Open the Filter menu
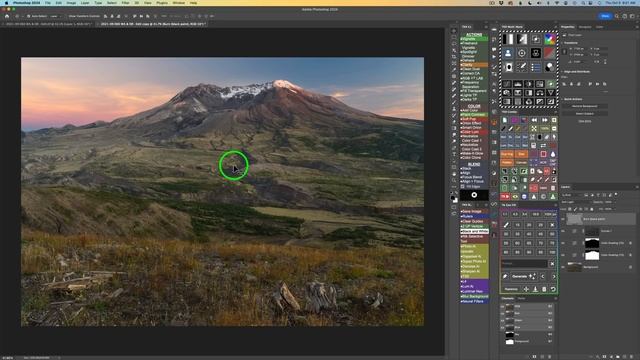This screenshot has height=360, width=640. tap(125, 3)
